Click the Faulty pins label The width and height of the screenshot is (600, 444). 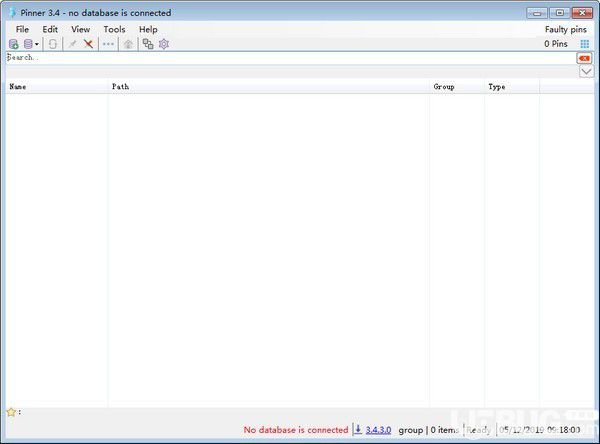click(x=566, y=29)
